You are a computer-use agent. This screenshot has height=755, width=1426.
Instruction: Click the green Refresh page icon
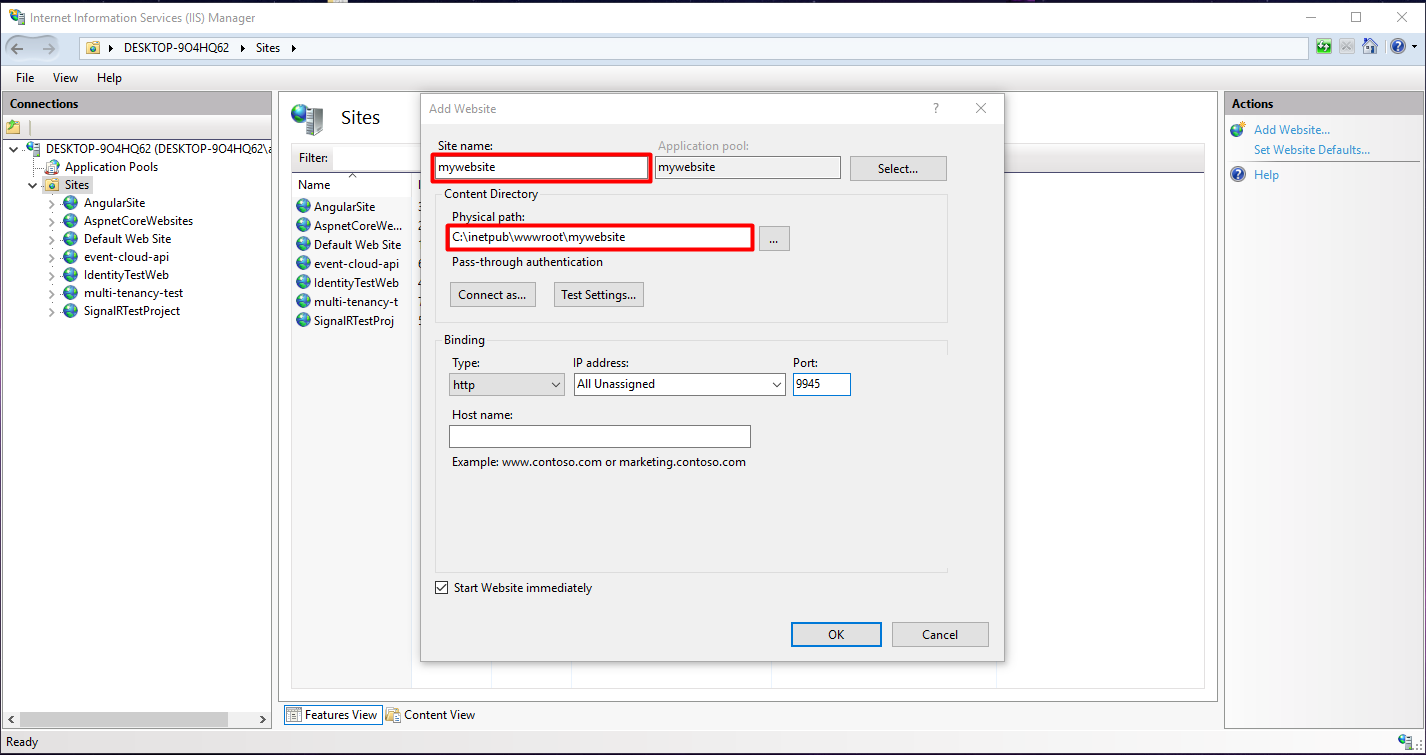(x=1324, y=47)
